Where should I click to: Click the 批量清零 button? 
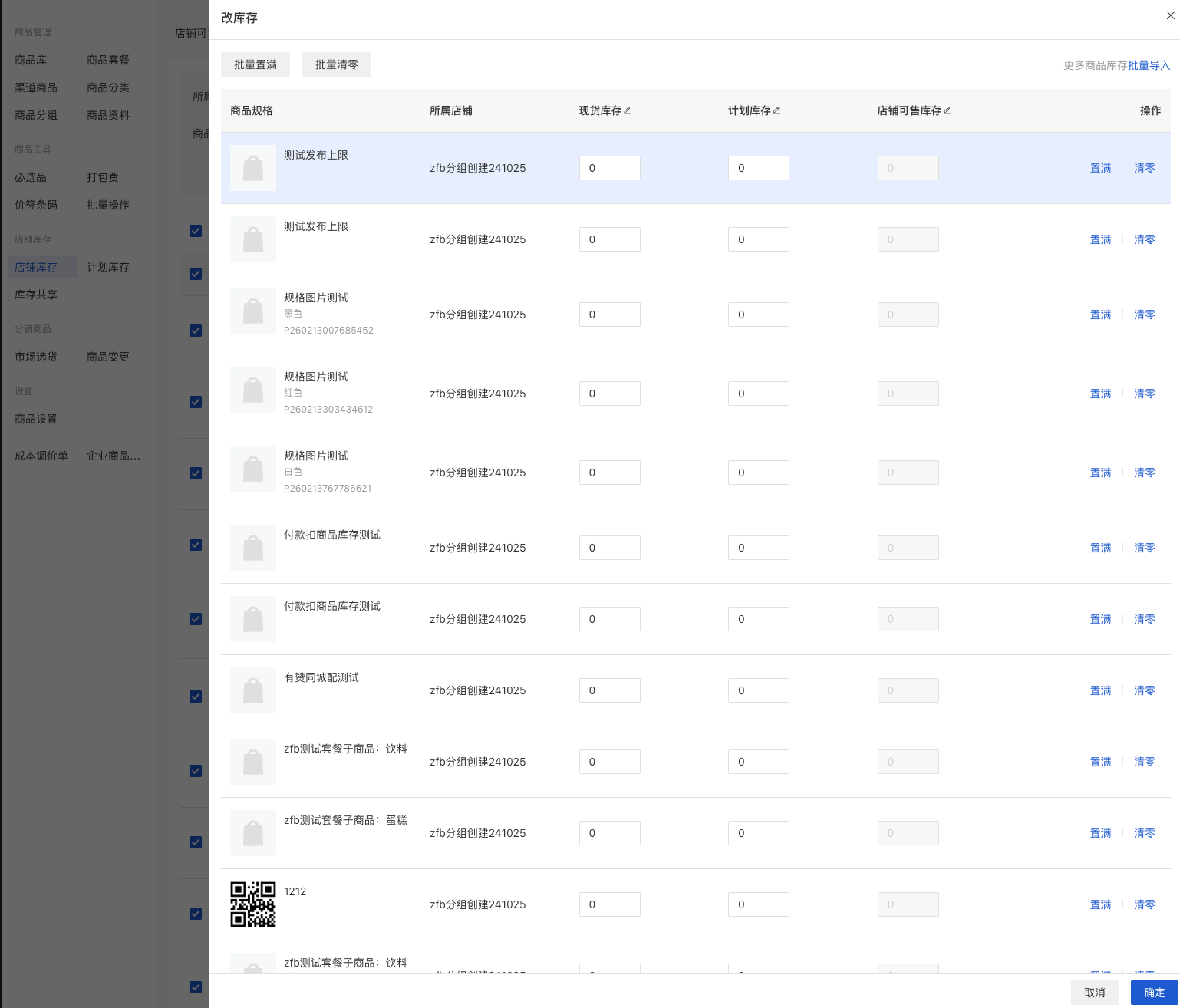(337, 64)
